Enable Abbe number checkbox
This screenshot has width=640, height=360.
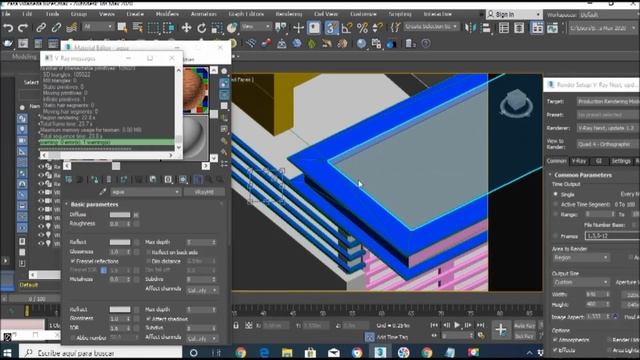73,338
